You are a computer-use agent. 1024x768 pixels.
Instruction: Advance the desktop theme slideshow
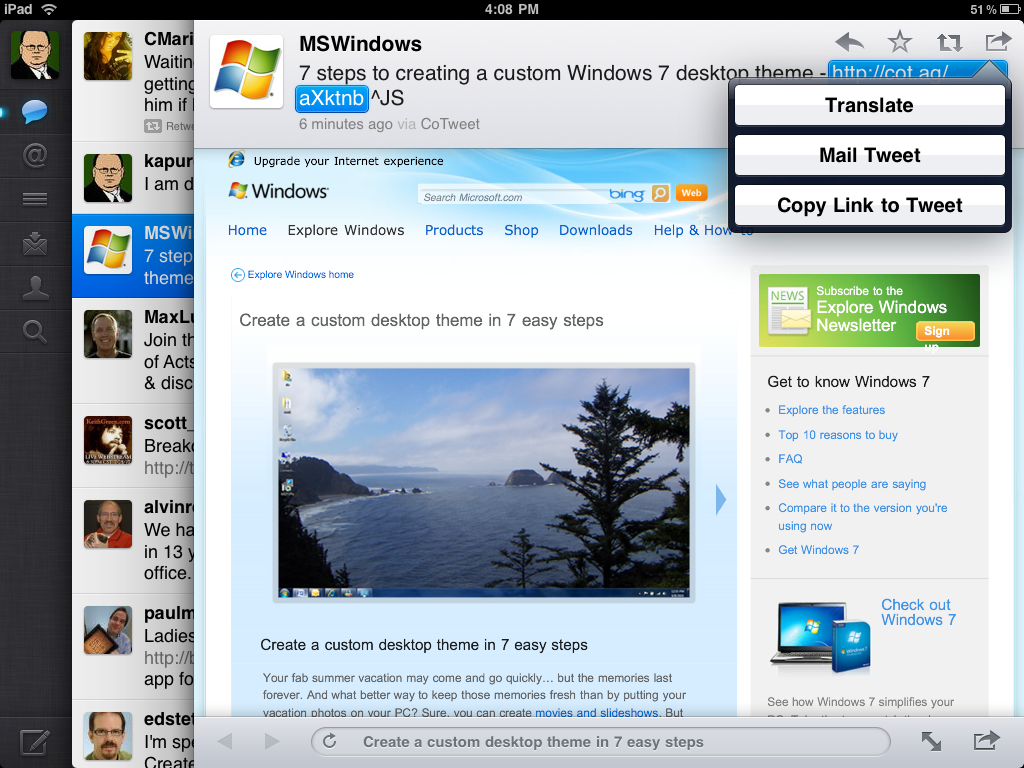(721, 499)
